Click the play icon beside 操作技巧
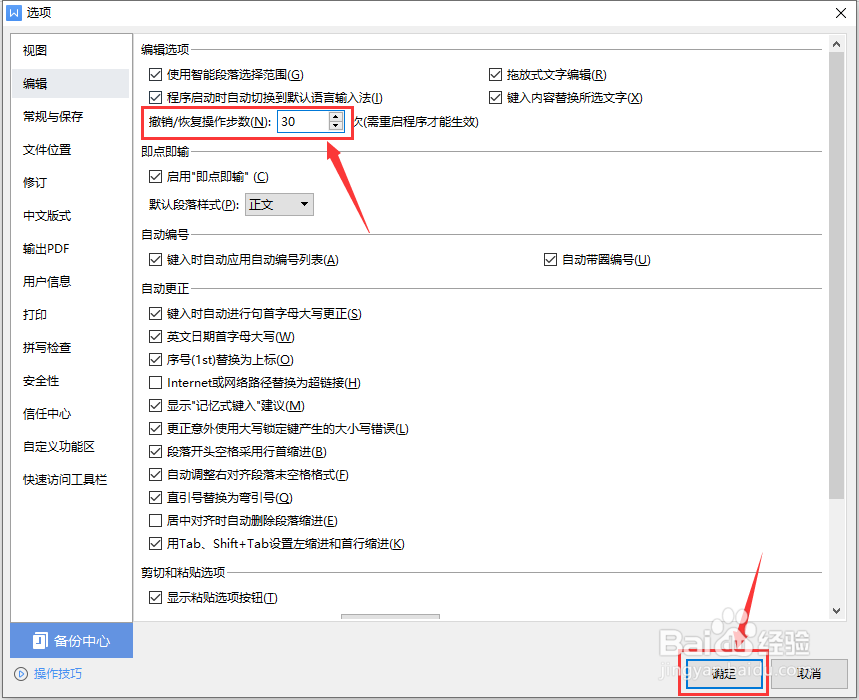 [x=21, y=674]
